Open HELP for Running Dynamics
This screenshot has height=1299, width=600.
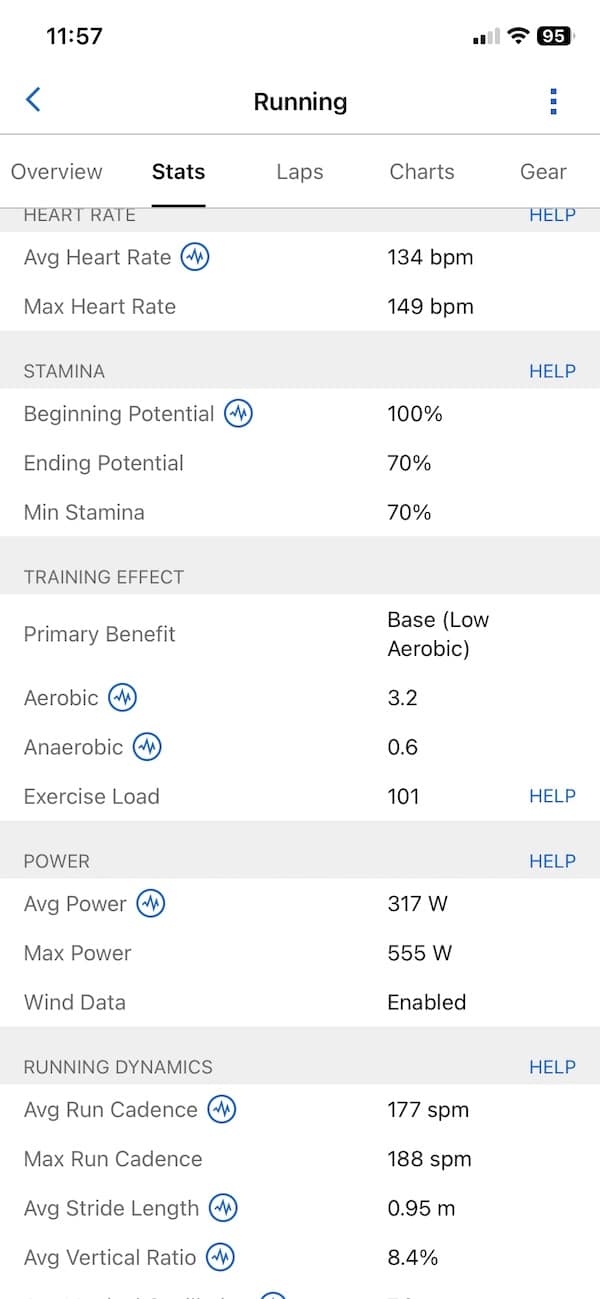552,1067
